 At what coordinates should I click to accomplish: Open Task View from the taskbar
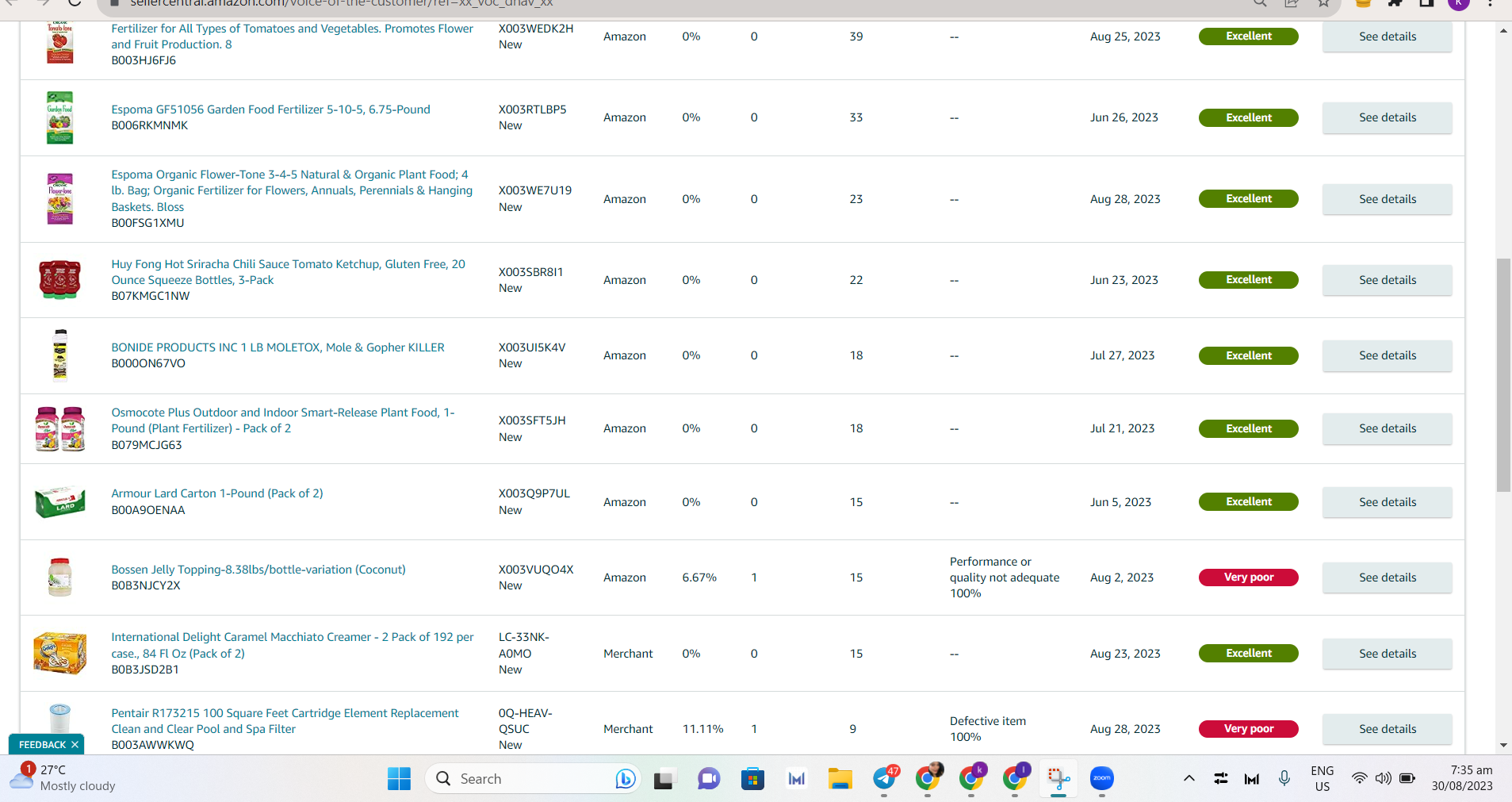(x=664, y=780)
